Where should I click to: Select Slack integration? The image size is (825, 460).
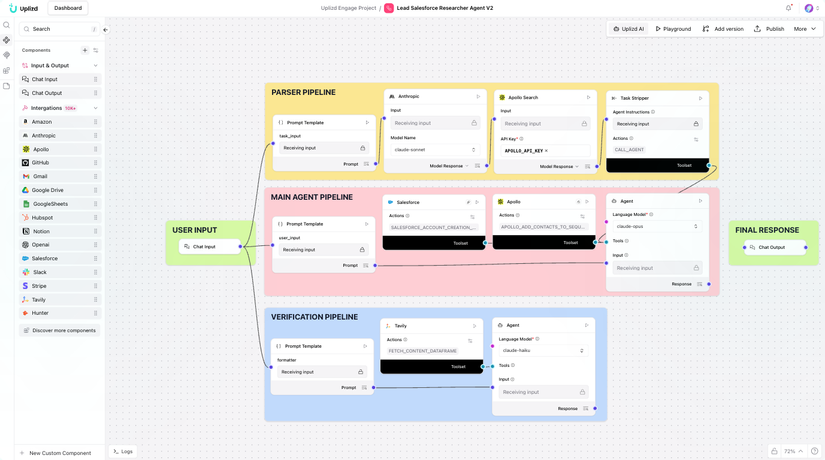(x=60, y=273)
